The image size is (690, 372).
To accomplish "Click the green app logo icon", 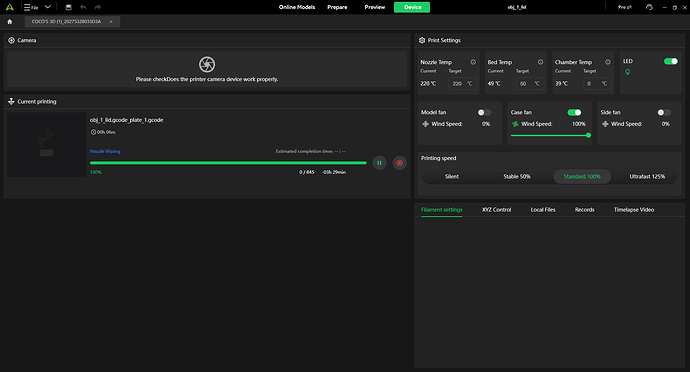I will (x=9, y=7).
